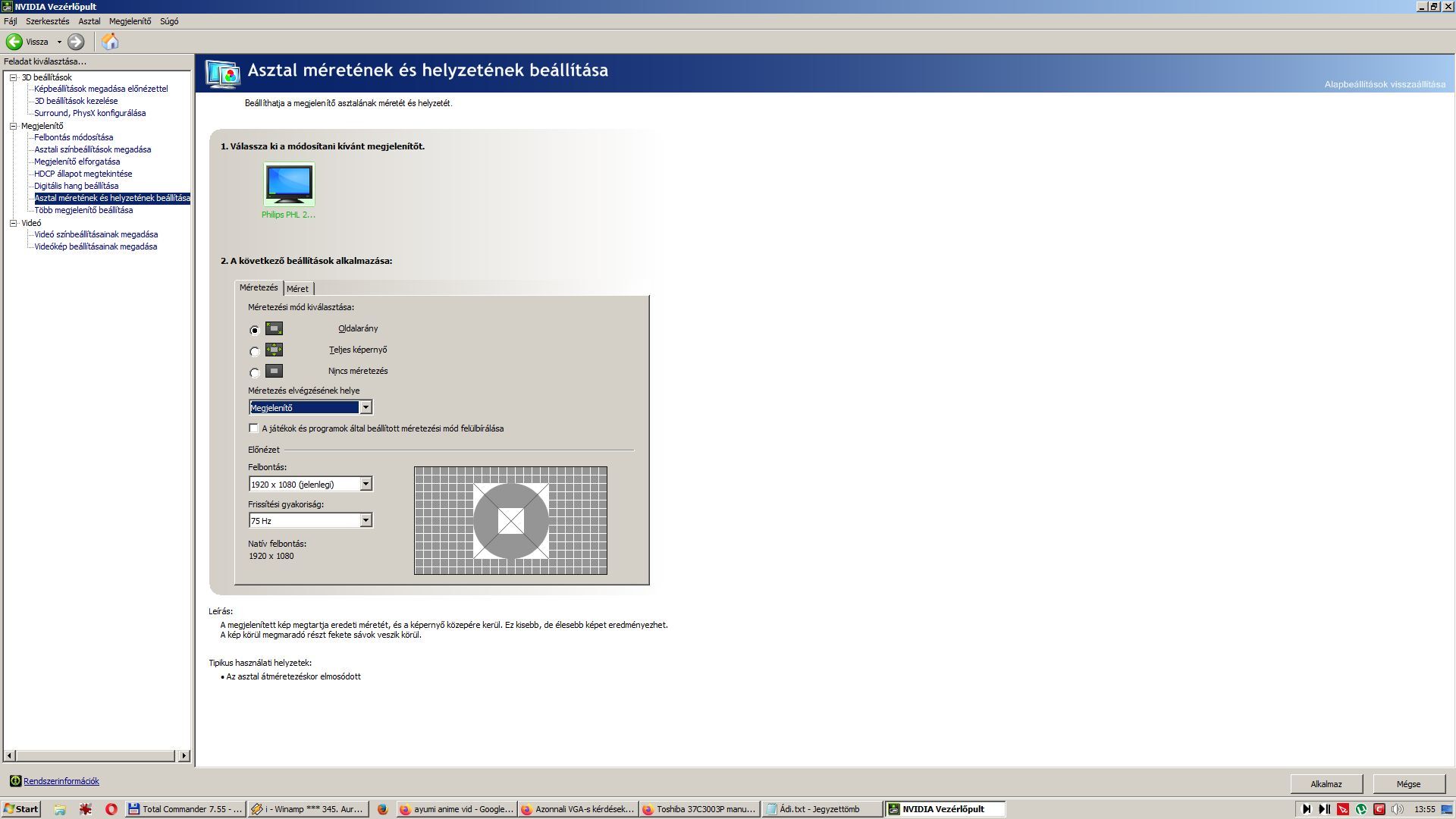This screenshot has height=819, width=1456.
Task: Switch to the Méret tab
Action: tap(297, 289)
